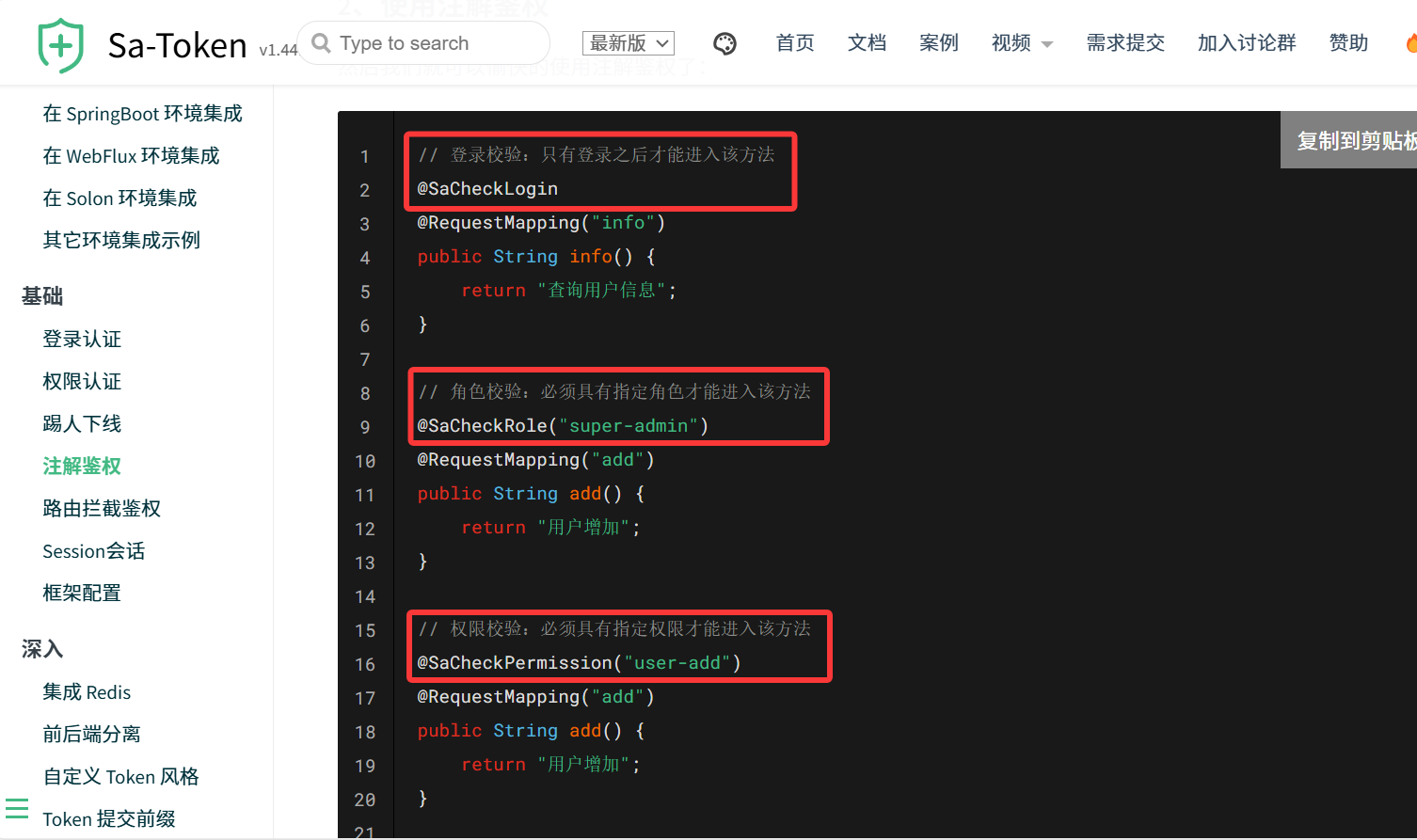
Task: Click the @SaCheckRole("super-admin") code line
Action: coord(563,426)
